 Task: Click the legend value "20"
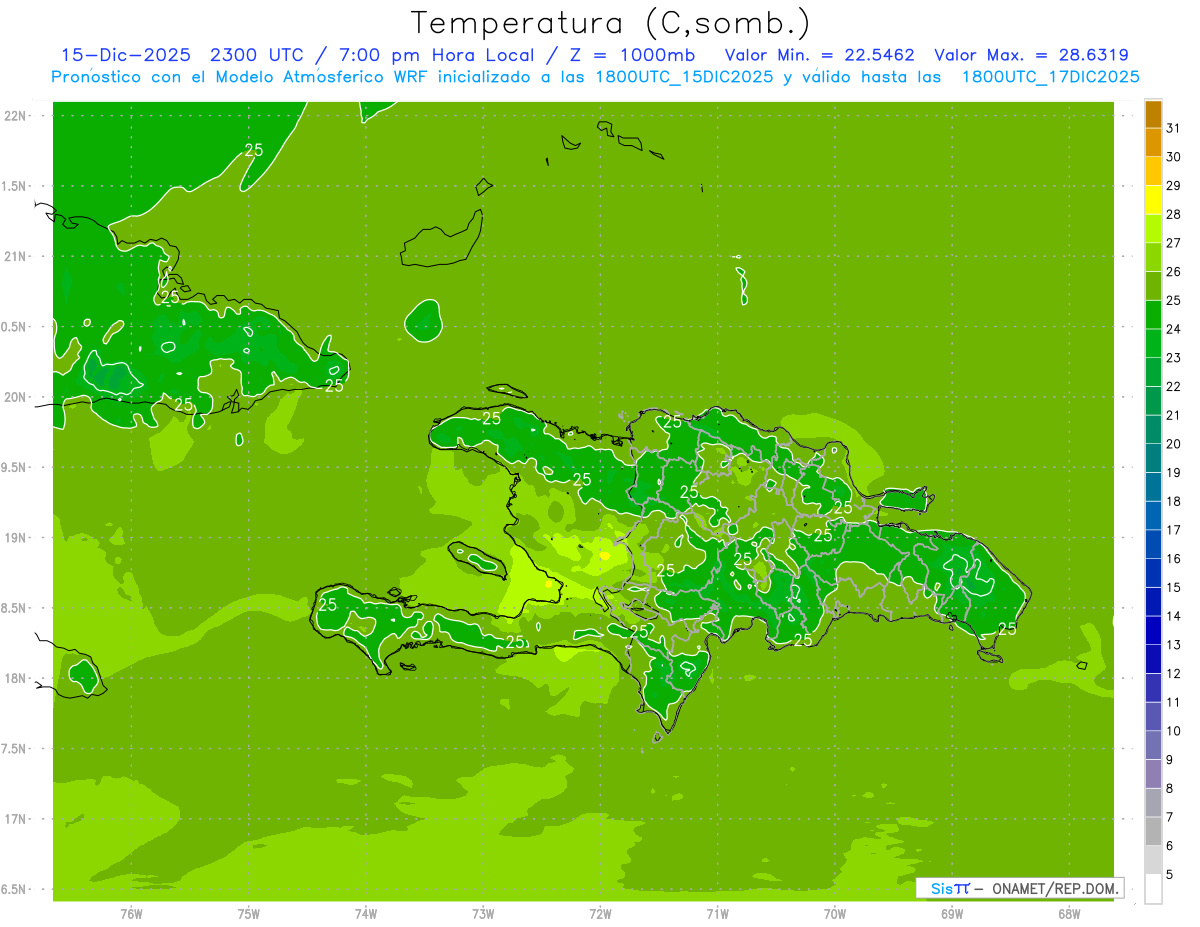1174,443
